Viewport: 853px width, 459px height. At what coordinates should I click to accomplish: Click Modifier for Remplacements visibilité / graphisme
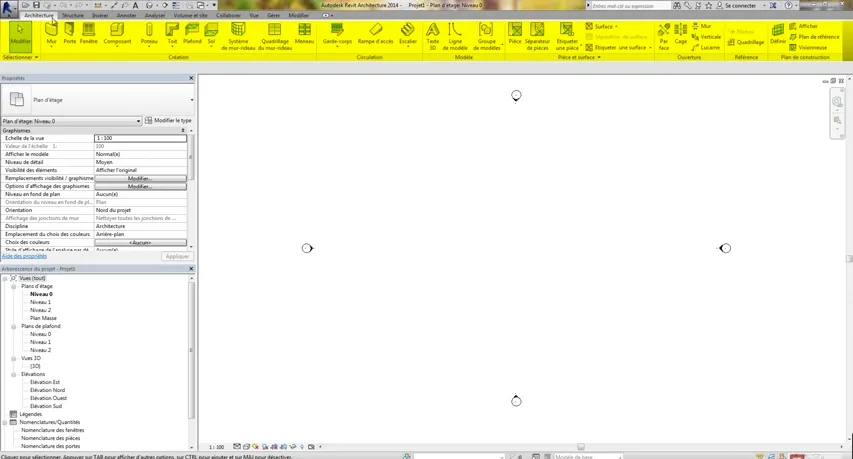click(x=140, y=178)
